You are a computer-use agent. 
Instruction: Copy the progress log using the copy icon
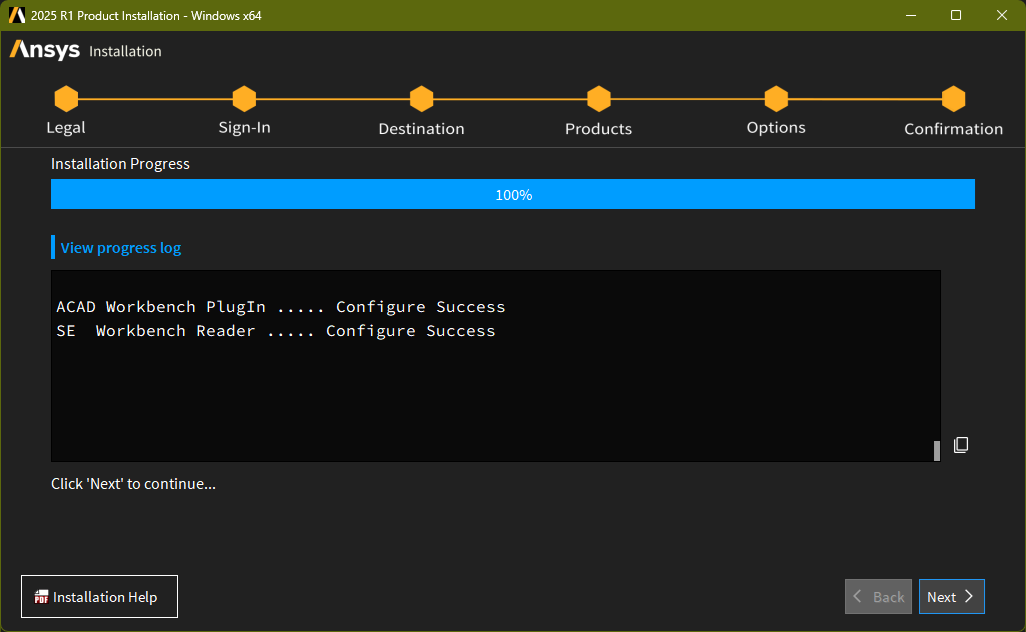(961, 445)
